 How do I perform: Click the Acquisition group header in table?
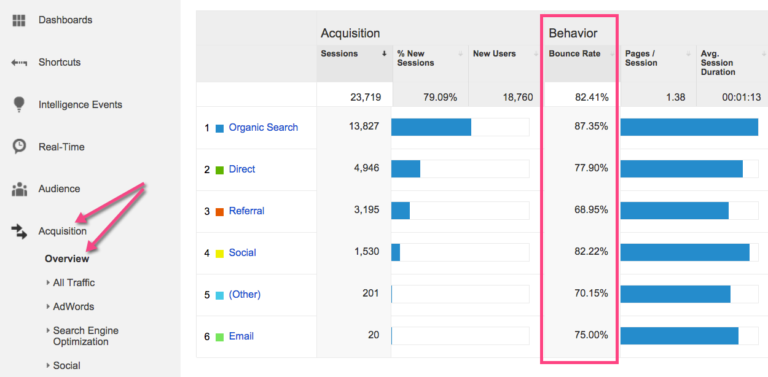click(350, 33)
